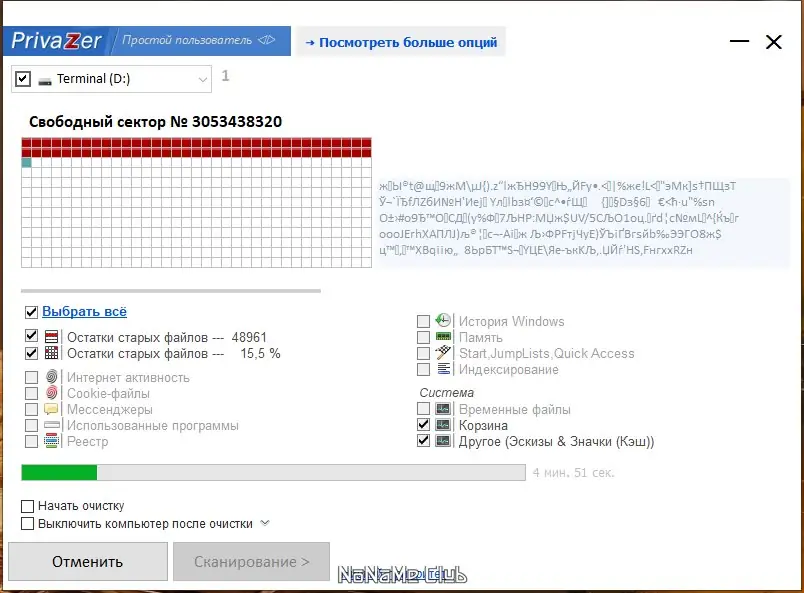The height and width of the screenshot is (593, 804).
Task: Uncheck Остатки старых файлов 15,5 % checkbox
Action: [x=31, y=353]
